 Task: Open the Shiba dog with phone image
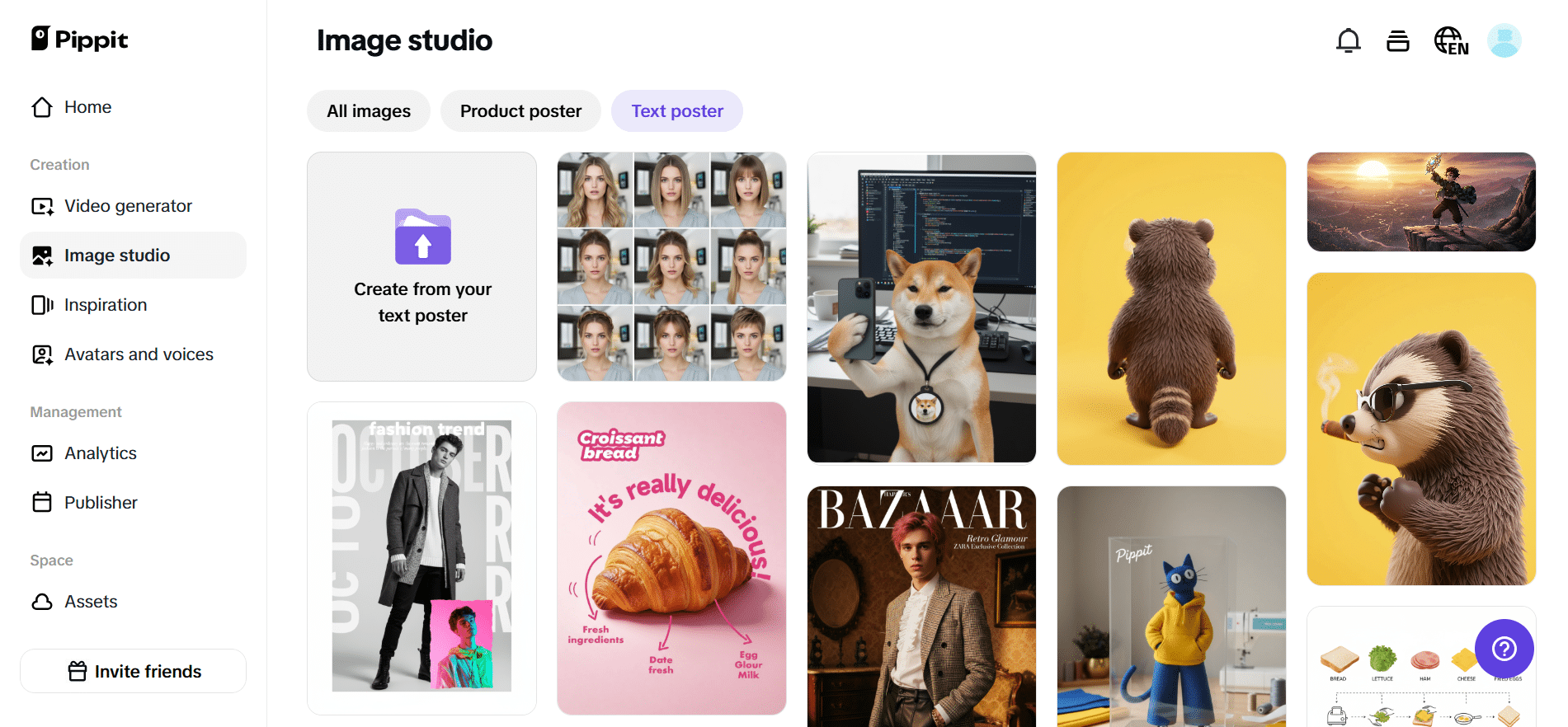pos(921,308)
